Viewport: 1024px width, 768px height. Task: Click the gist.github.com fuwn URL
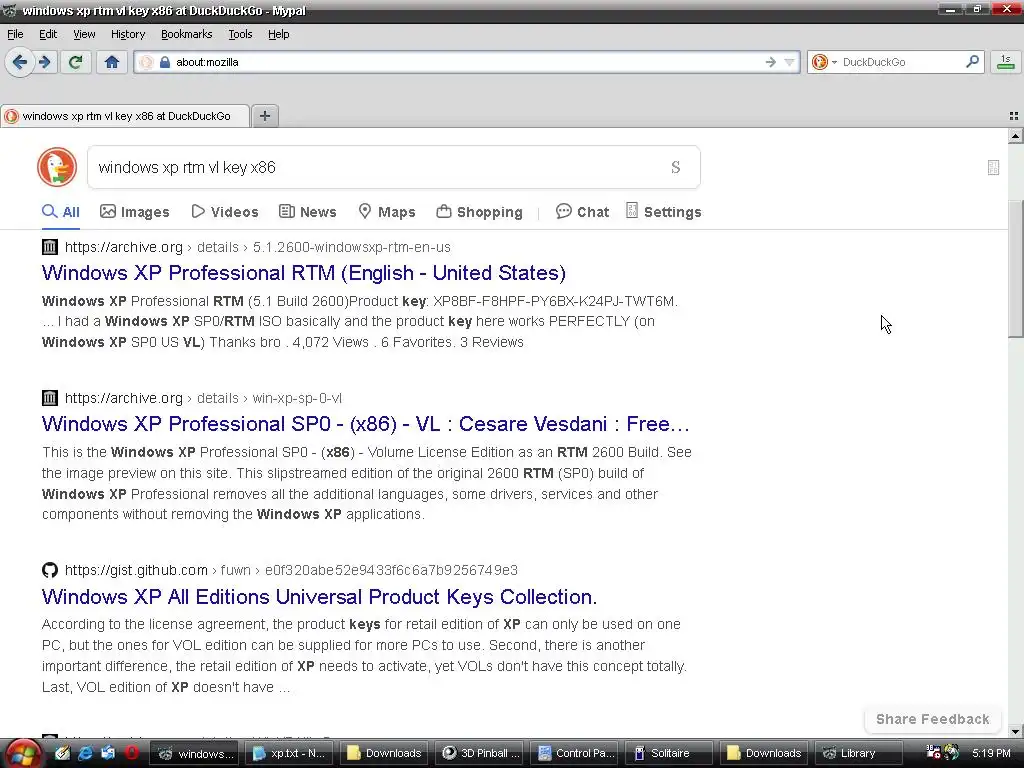[291, 570]
